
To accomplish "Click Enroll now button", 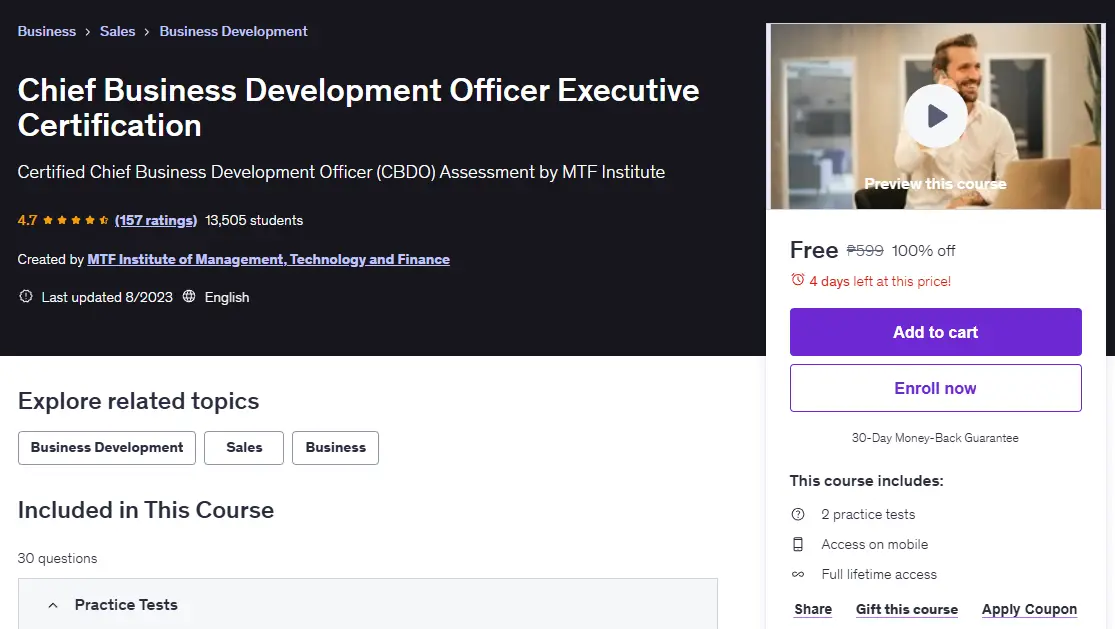I will point(935,388).
